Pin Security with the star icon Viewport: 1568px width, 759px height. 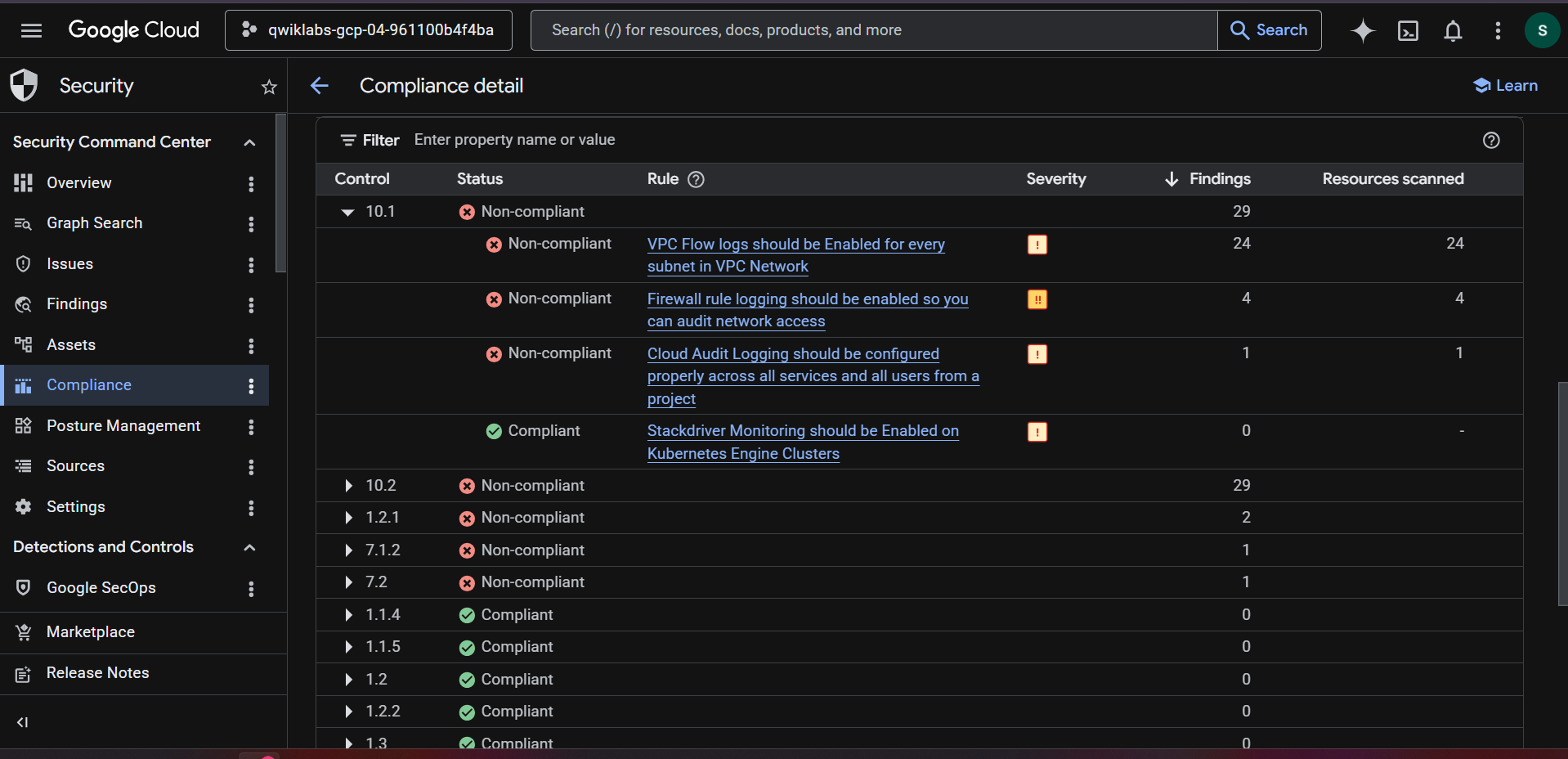click(269, 87)
